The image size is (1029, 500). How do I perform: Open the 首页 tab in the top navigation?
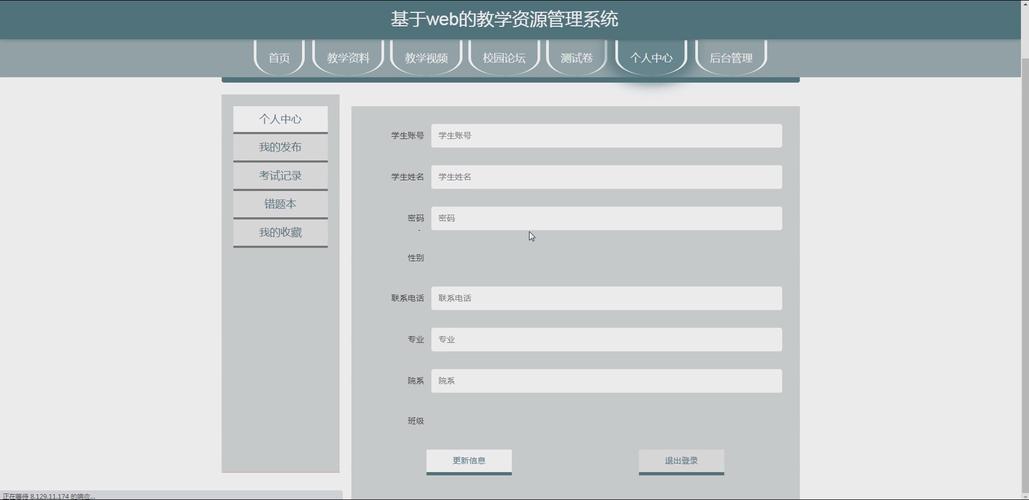pos(279,58)
